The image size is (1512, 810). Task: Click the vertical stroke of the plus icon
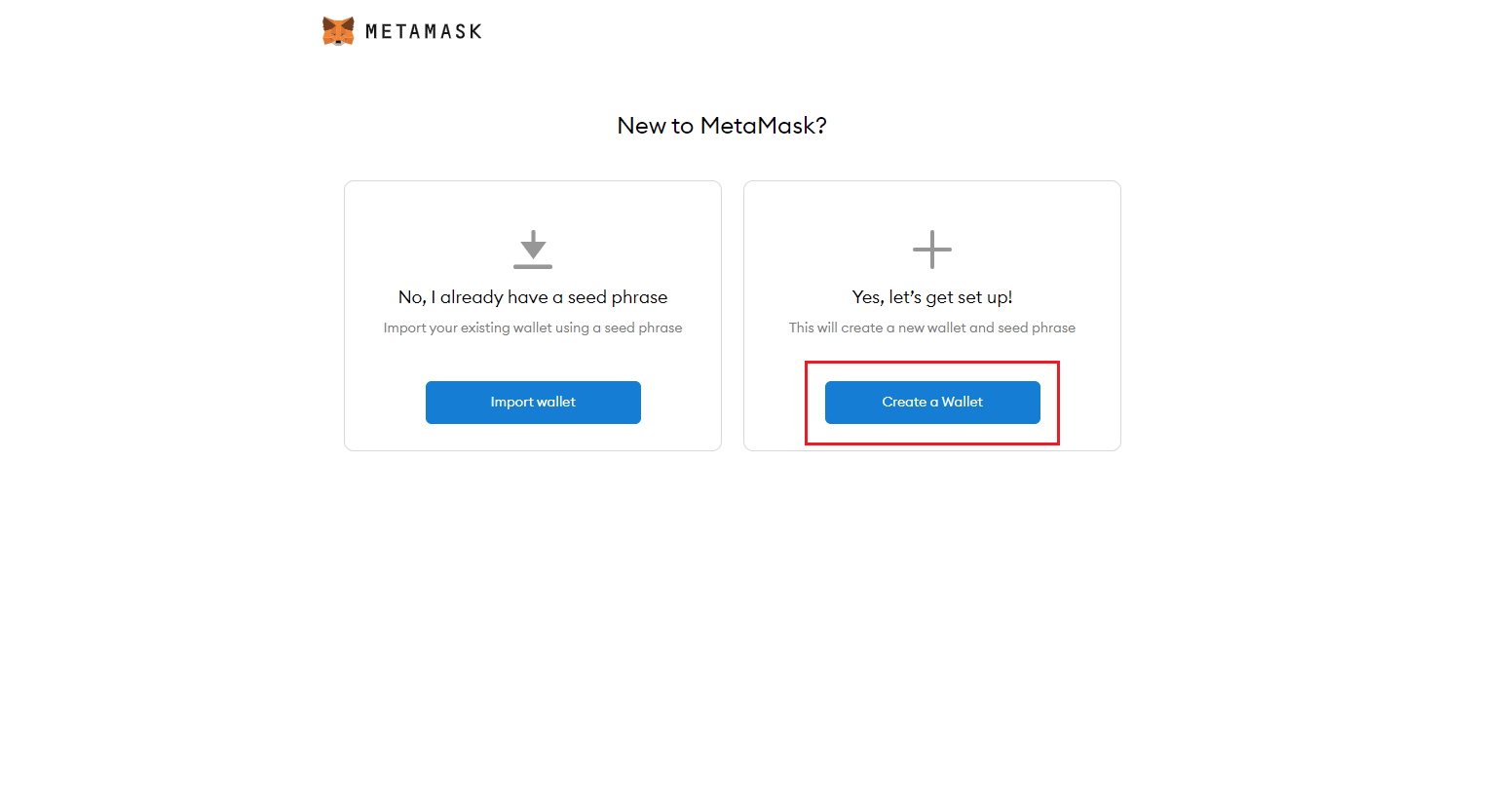pos(932,250)
